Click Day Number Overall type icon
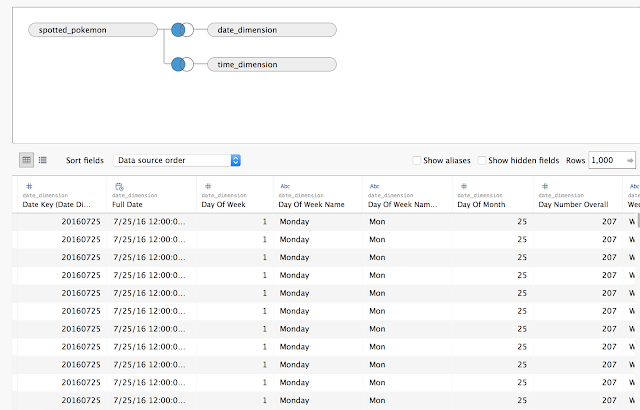 click(544, 186)
